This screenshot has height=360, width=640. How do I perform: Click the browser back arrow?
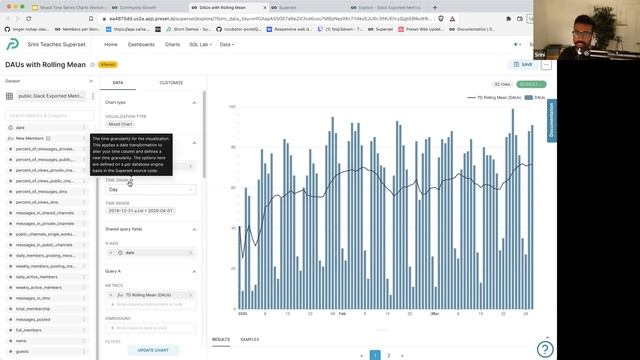pos(7,19)
